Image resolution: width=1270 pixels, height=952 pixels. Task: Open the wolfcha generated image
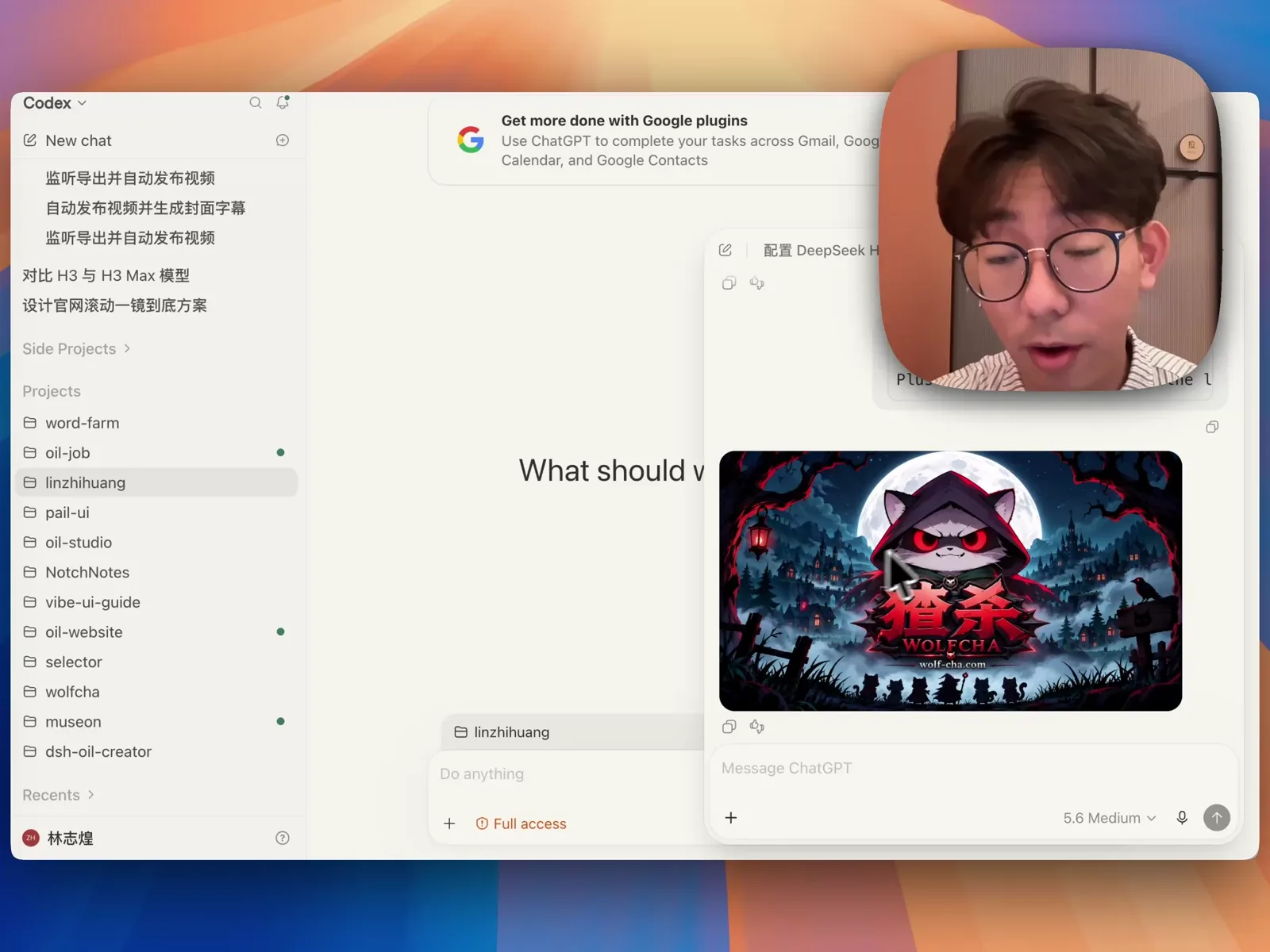[950, 581]
